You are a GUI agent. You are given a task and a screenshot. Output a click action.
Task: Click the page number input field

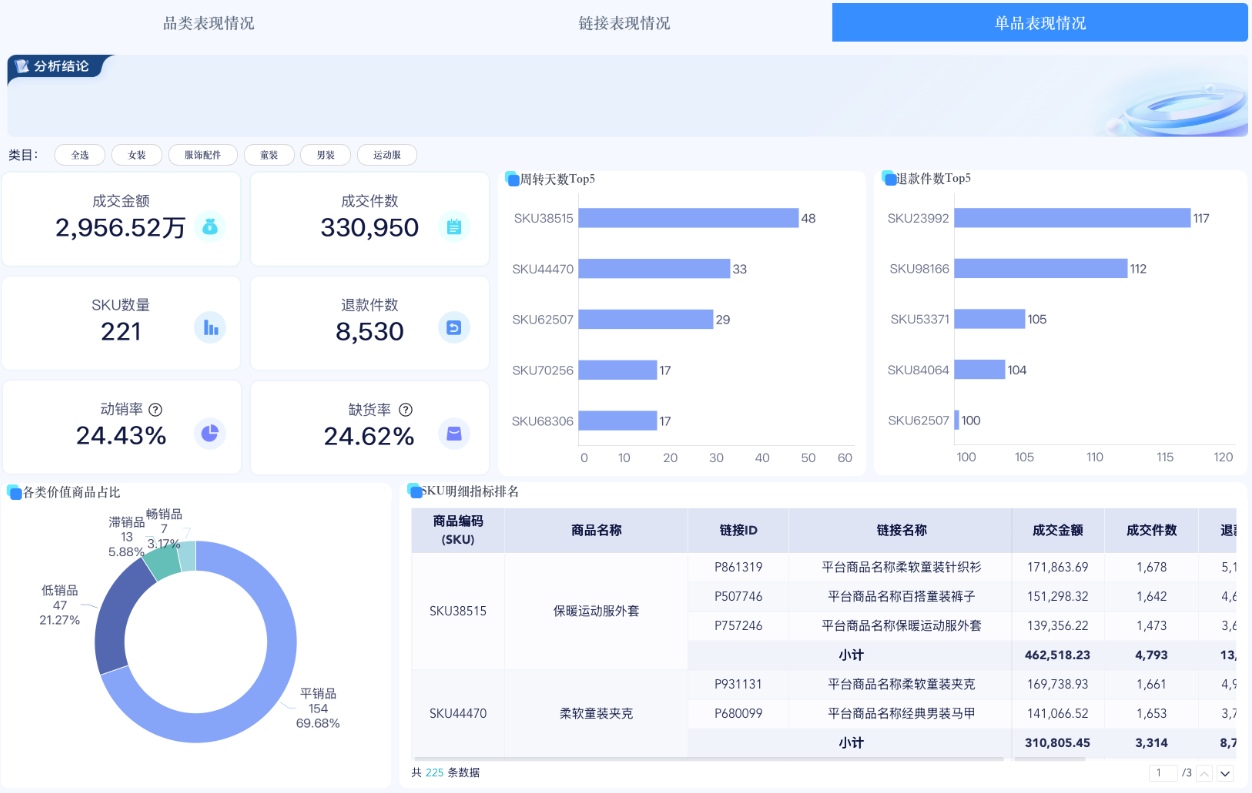[x=1163, y=773]
